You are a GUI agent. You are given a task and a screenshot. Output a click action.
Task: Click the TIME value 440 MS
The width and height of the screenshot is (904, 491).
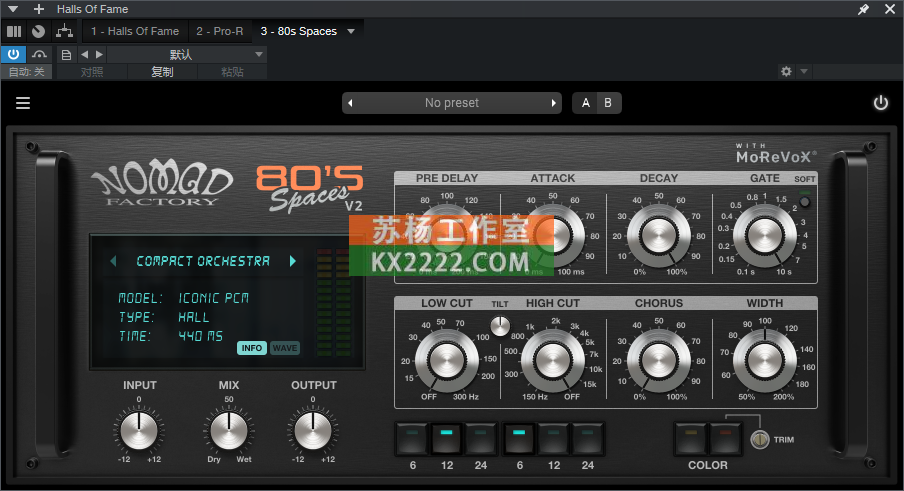pos(201,336)
